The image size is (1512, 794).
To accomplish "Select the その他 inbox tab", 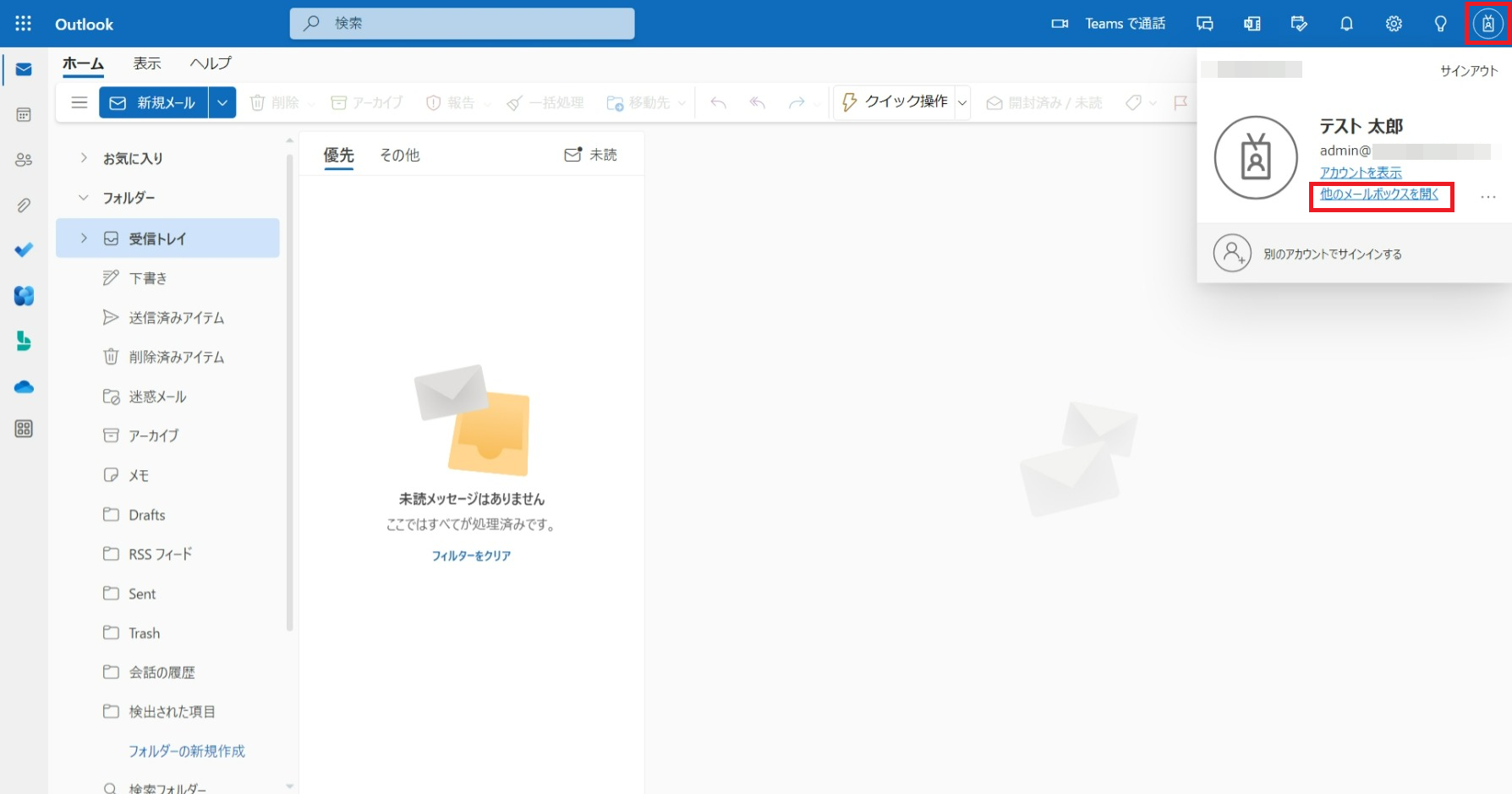I will pyautogui.click(x=399, y=155).
